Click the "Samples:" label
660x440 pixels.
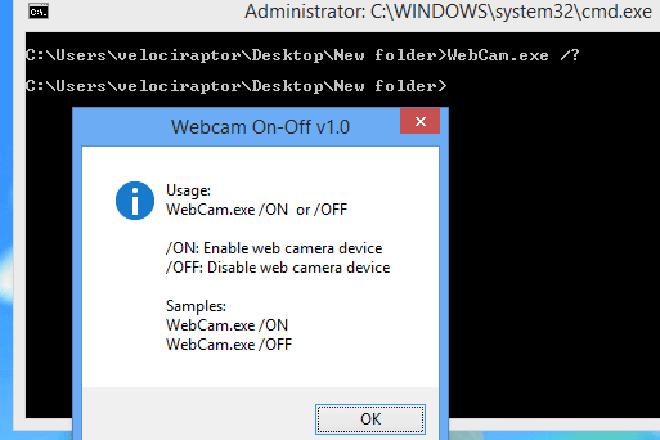pos(196,306)
